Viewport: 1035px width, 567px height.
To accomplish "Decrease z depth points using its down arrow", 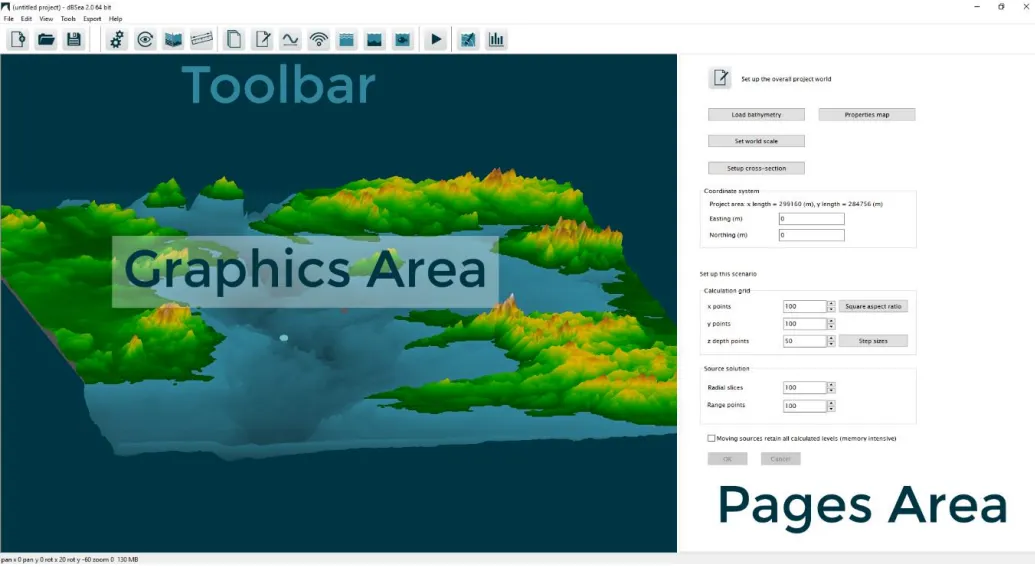I will [831, 344].
